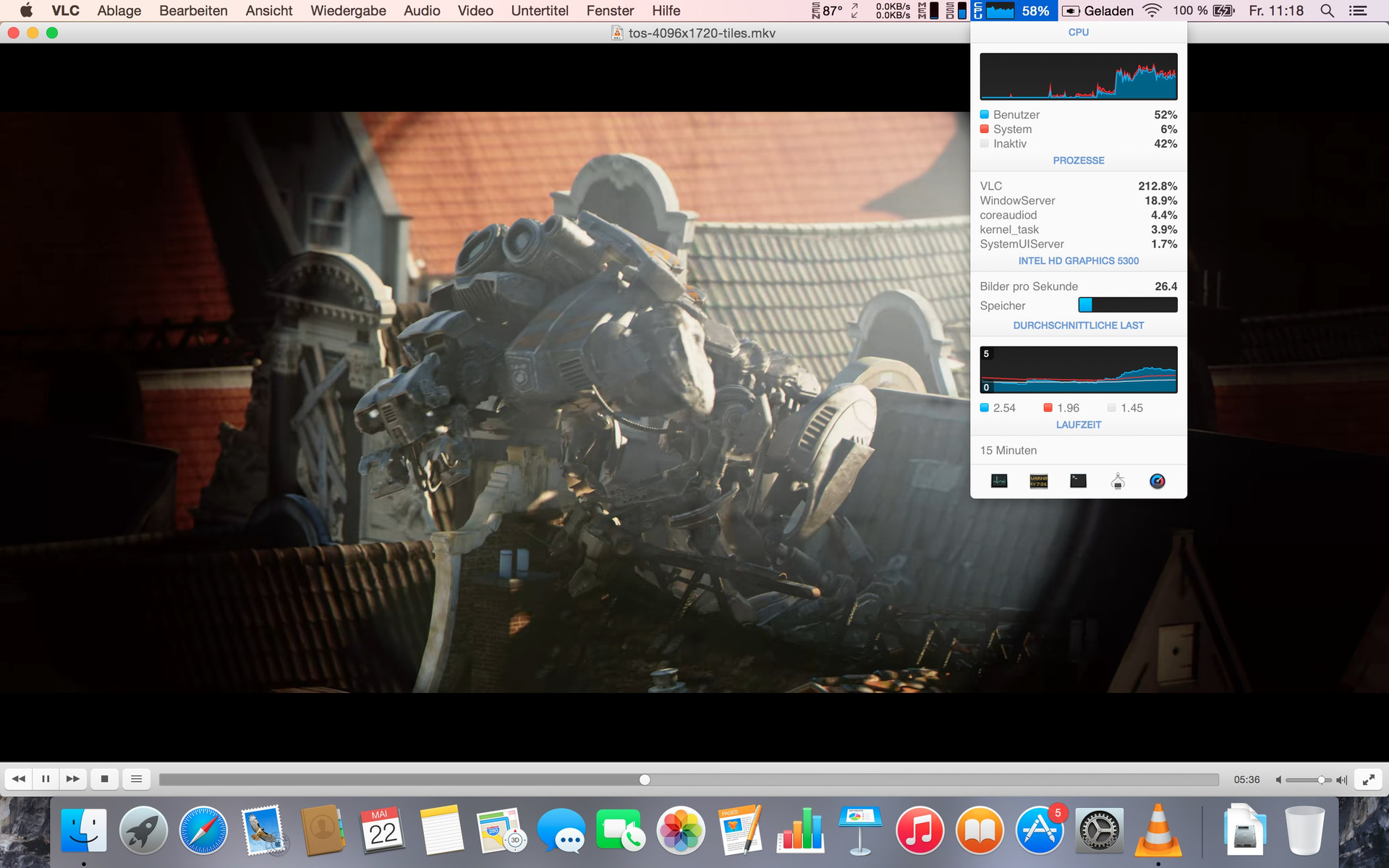Click the video seek bar position knob
The width and height of the screenshot is (1389, 868).
click(645, 780)
